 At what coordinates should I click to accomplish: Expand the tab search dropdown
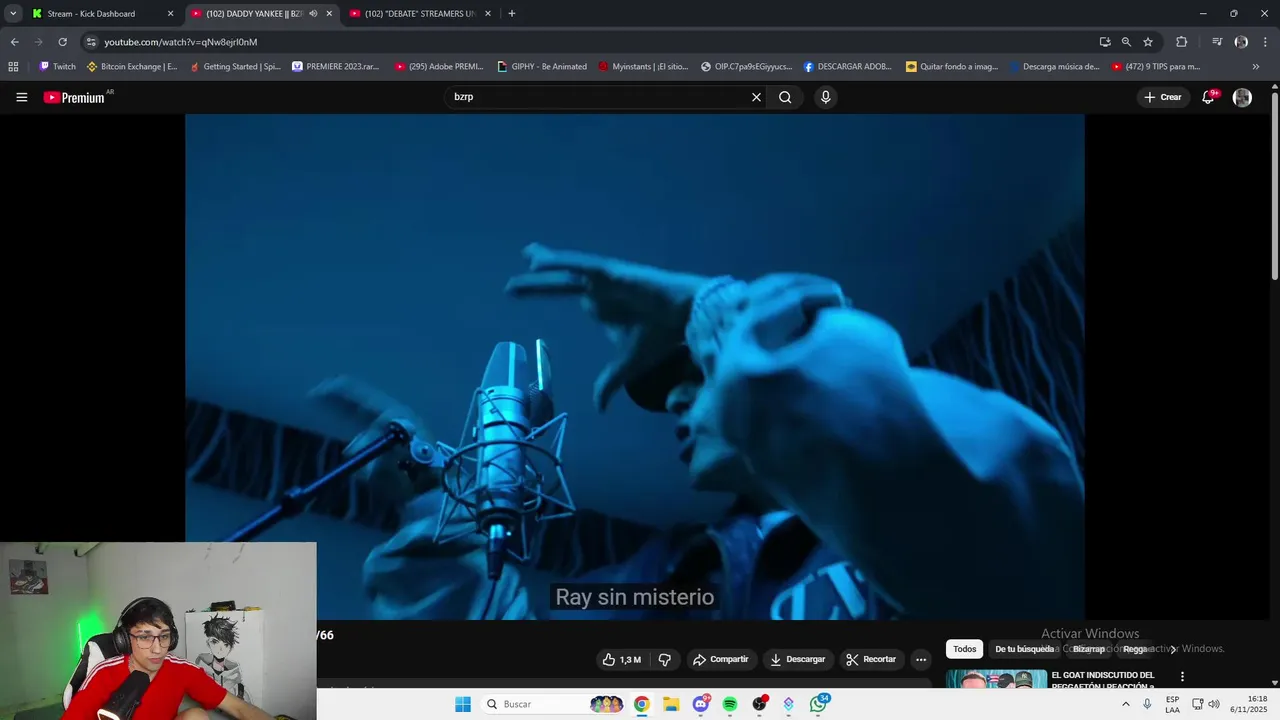(x=13, y=13)
